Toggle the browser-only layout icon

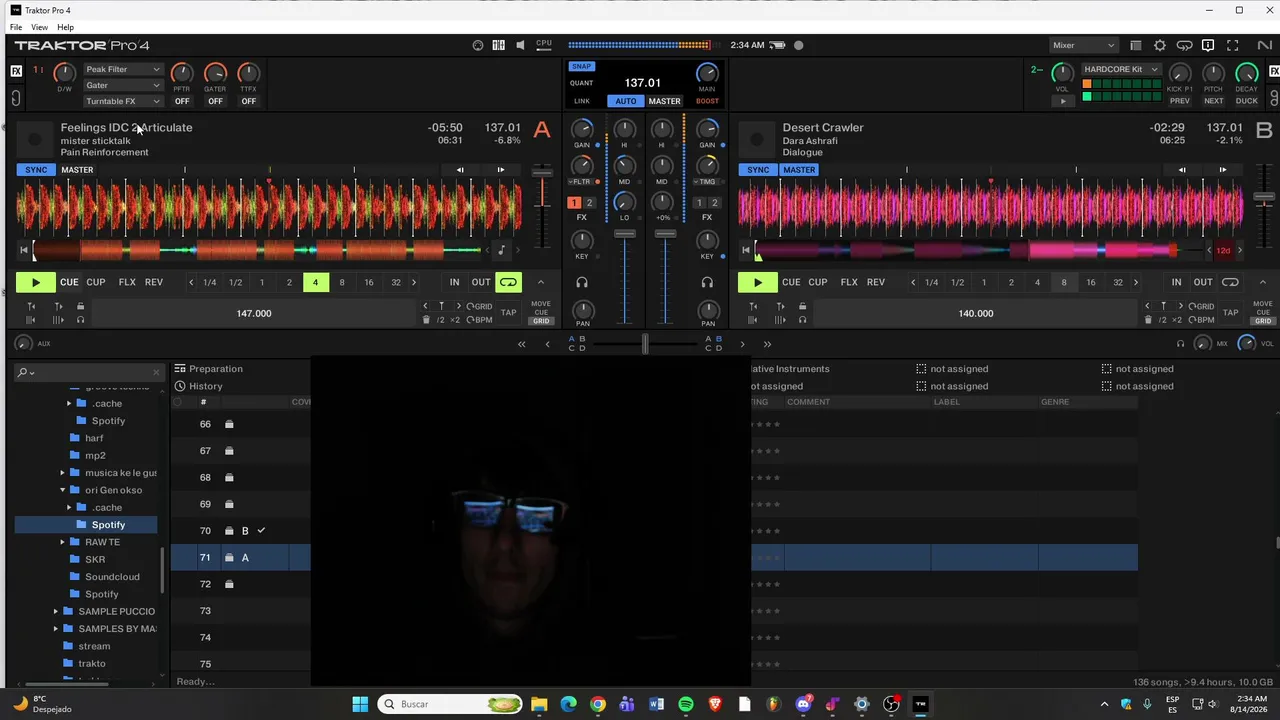(1135, 45)
